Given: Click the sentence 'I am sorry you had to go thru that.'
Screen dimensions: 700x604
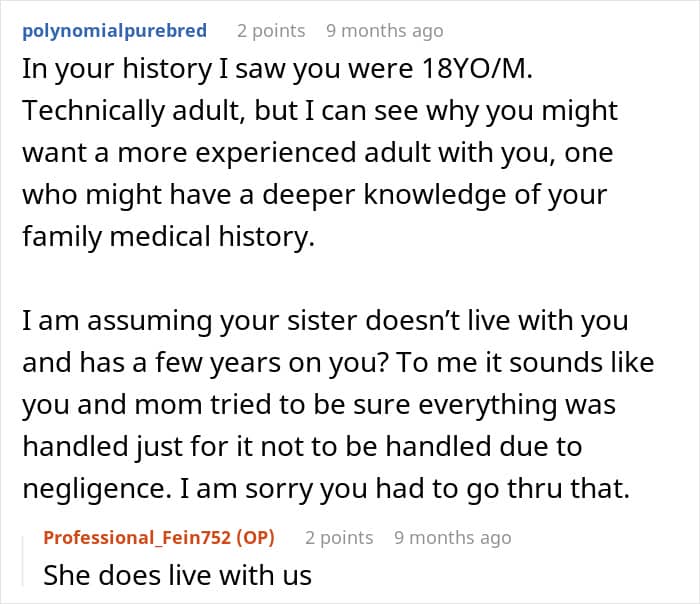Looking at the screenshot, I should 404,488.
